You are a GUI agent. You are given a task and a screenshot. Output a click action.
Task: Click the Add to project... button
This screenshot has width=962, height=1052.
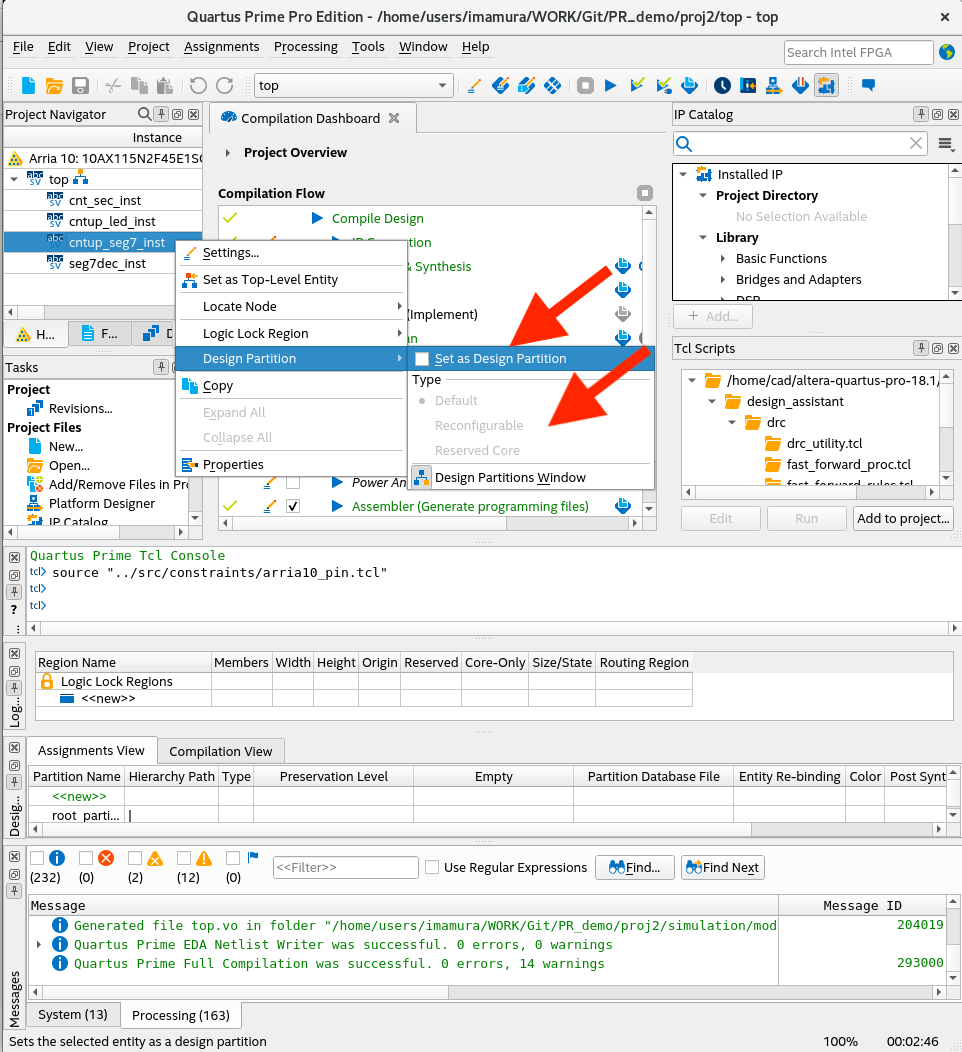903,518
